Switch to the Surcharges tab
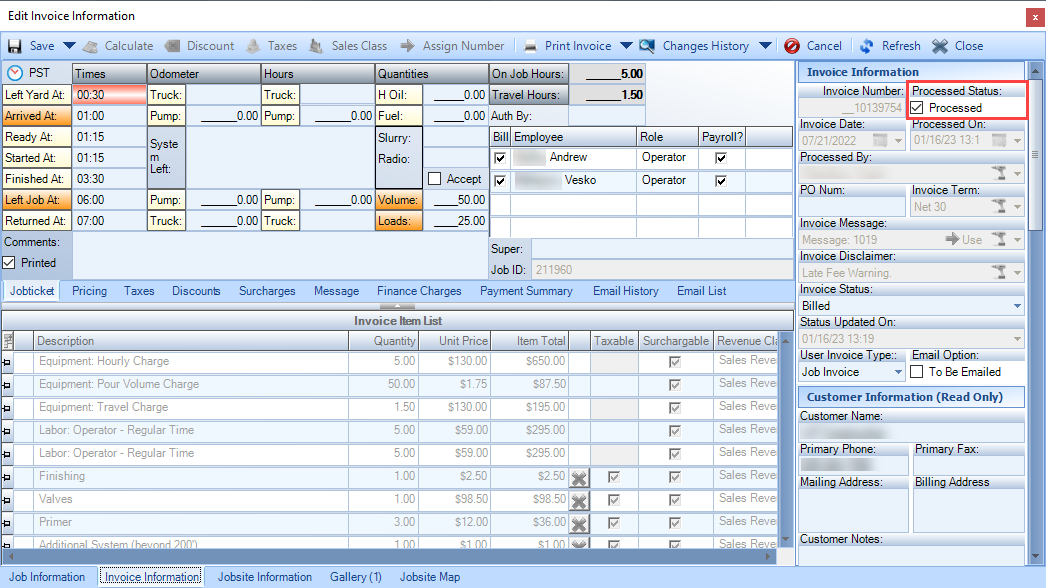The image size is (1046, 588). pyautogui.click(x=267, y=291)
